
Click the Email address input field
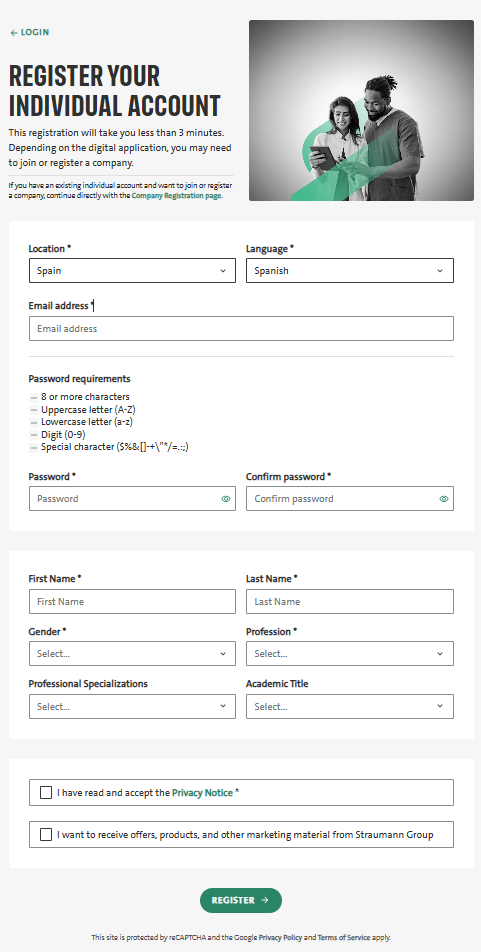click(x=241, y=328)
